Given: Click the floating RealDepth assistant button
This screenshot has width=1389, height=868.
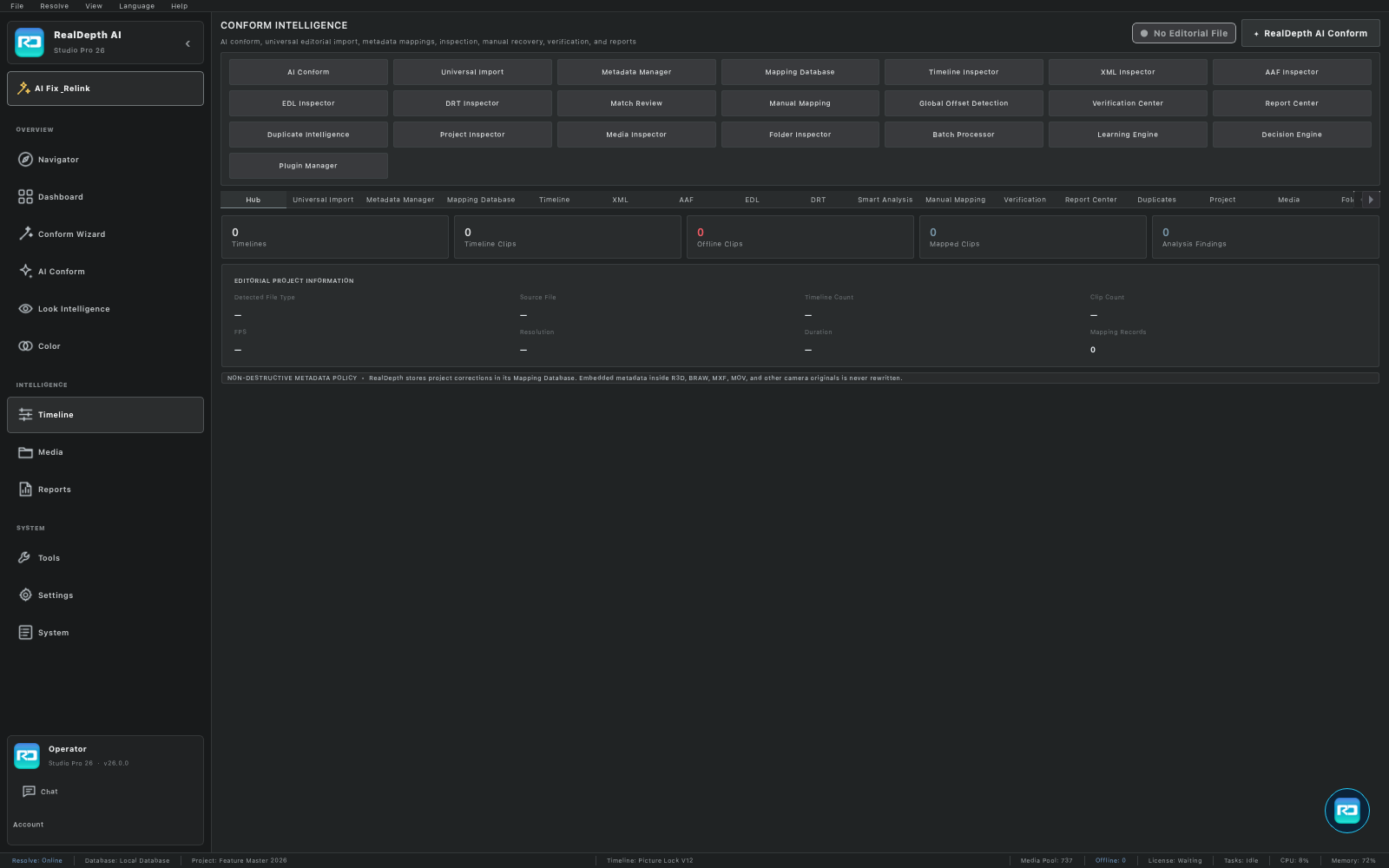Looking at the screenshot, I should (x=1347, y=811).
